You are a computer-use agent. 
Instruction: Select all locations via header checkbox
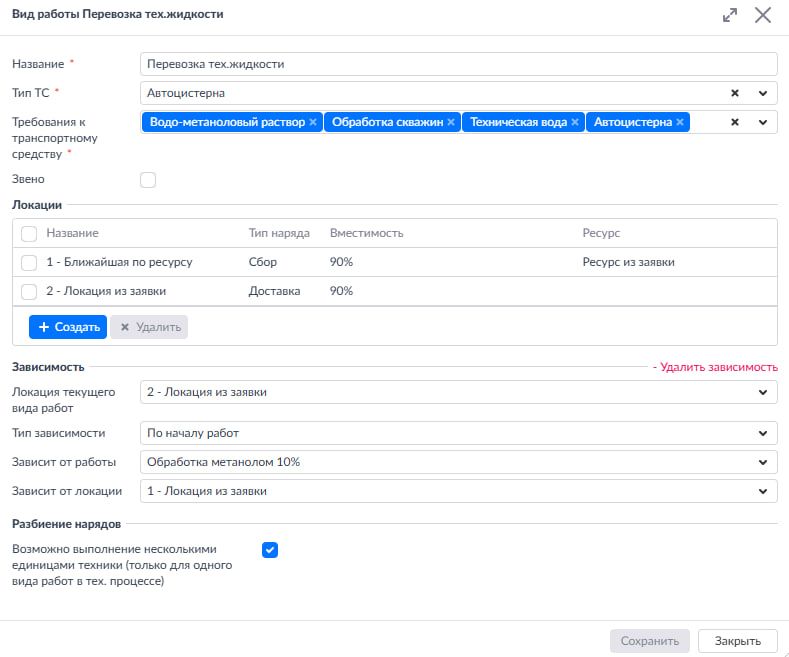[x=29, y=233]
